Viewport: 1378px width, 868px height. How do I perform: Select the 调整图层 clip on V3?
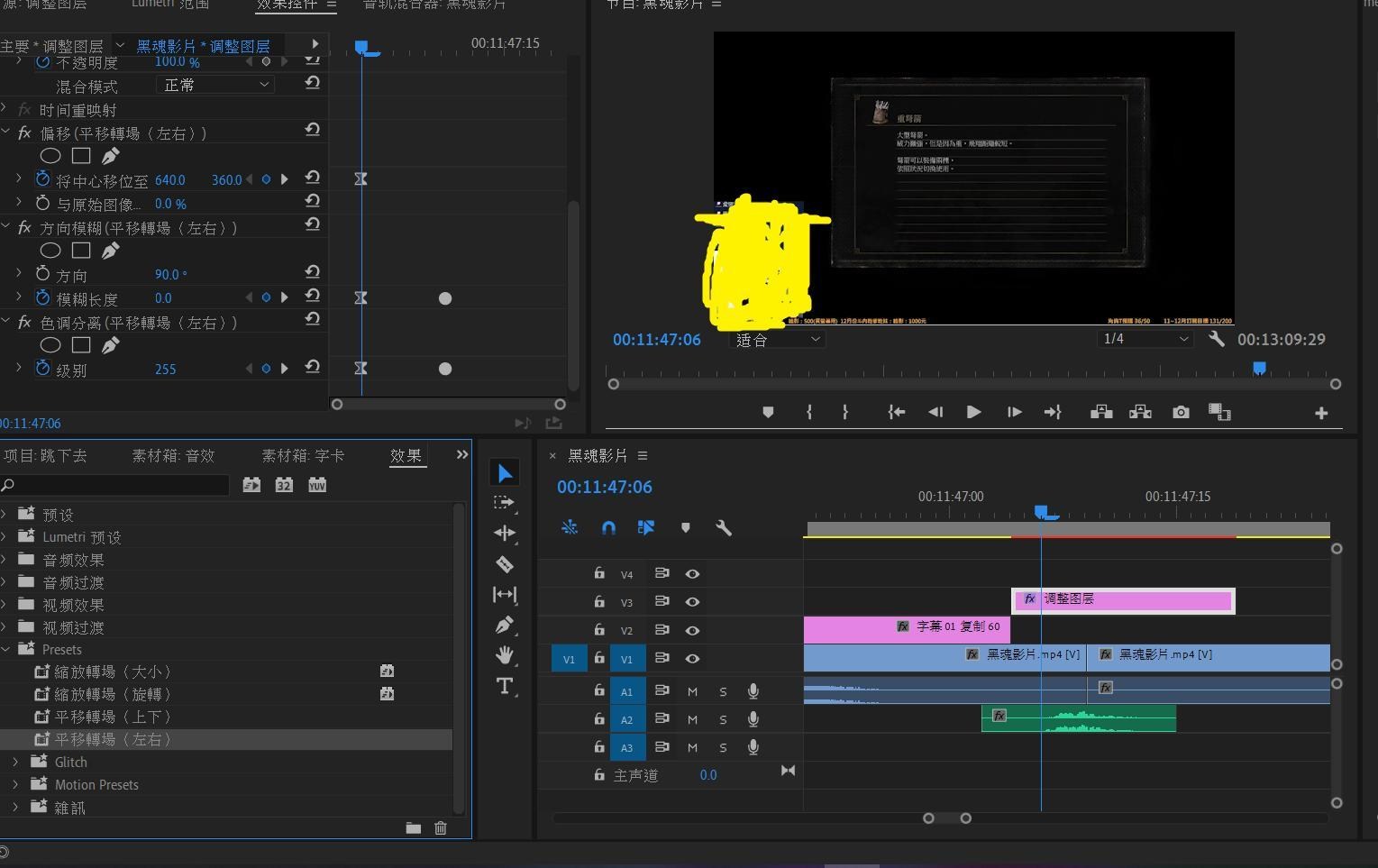(x=1122, y=600)
